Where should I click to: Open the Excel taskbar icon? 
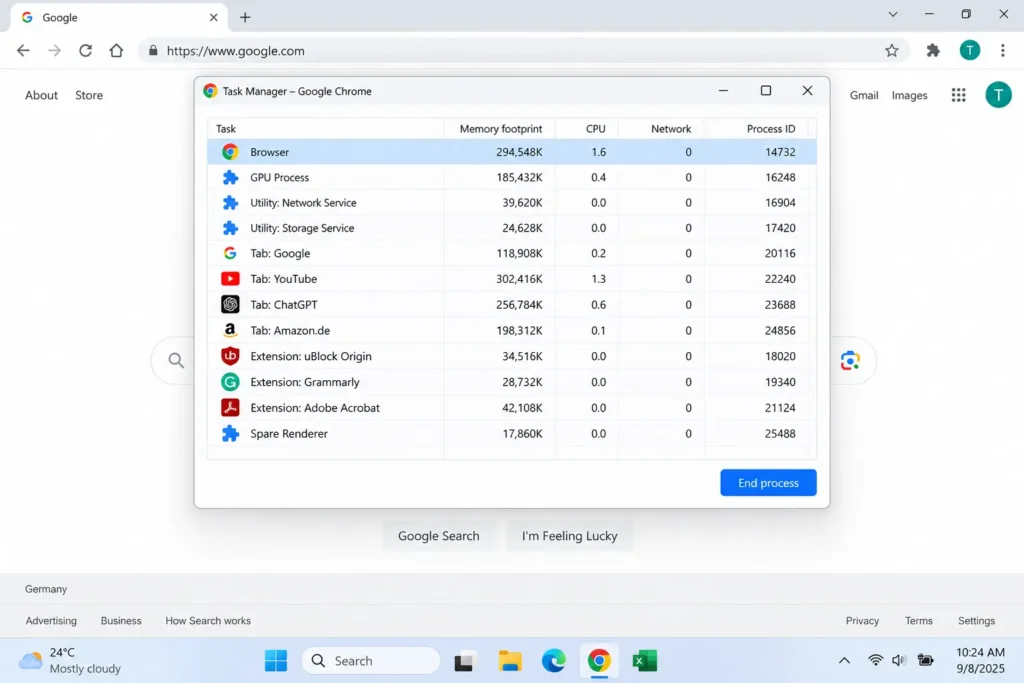(x=644, y=661)
